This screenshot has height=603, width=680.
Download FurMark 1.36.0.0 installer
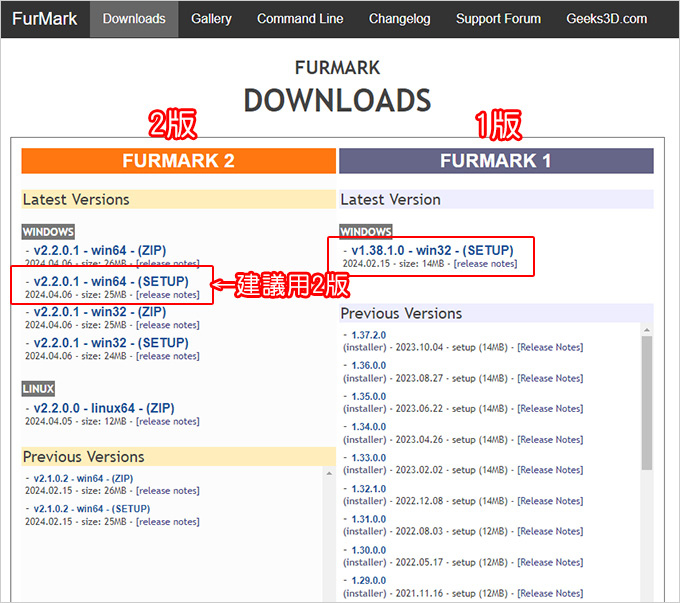click(x=369, y=366)
